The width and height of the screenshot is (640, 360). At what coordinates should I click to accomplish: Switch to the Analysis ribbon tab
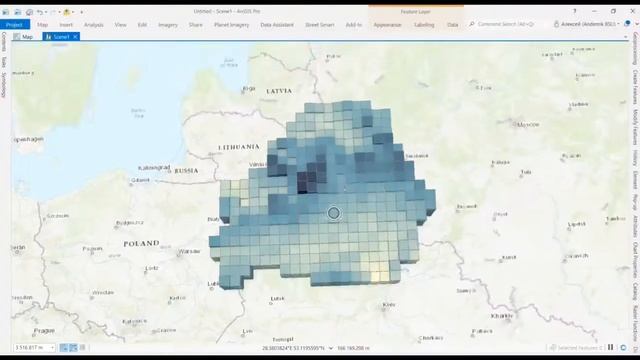93,24
